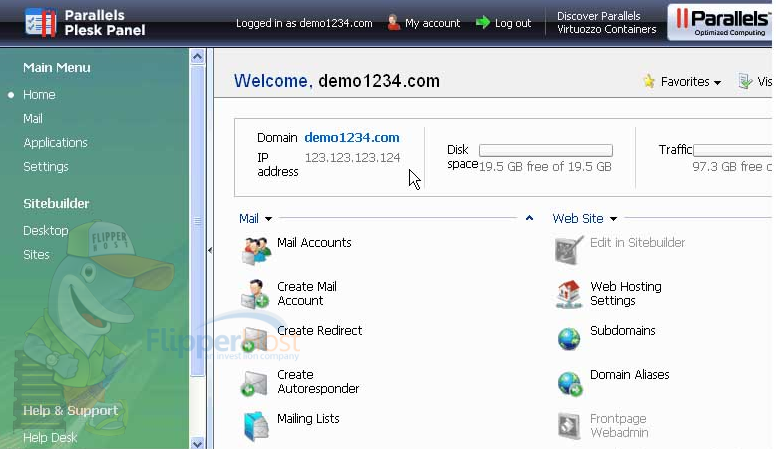Select Home in the Main Menu

[x=39, y=95]
